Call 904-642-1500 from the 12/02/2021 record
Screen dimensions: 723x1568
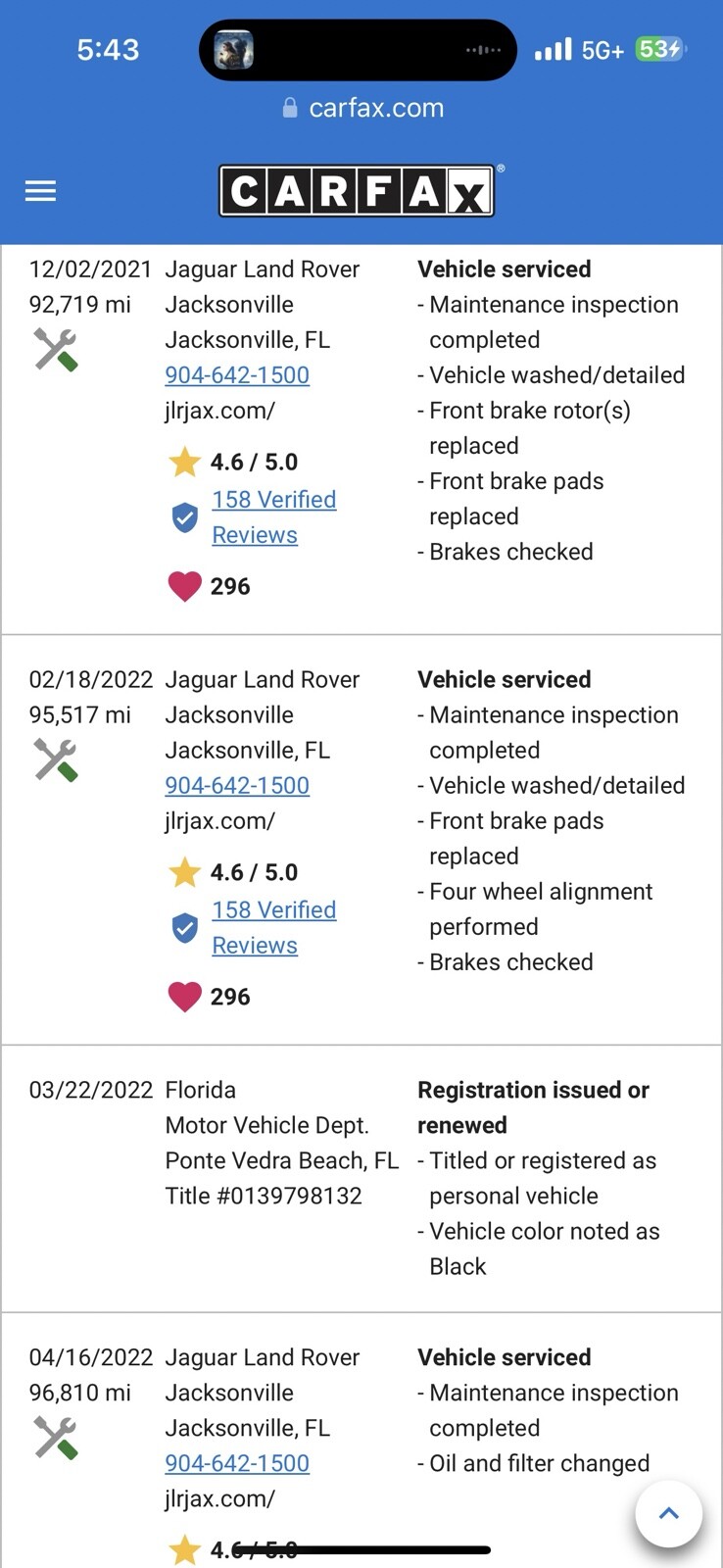pos(237,375)
